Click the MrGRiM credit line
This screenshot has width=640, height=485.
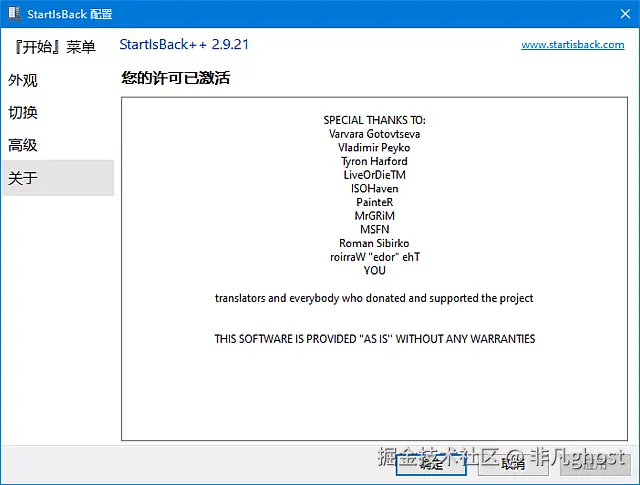tap(374, 216)
